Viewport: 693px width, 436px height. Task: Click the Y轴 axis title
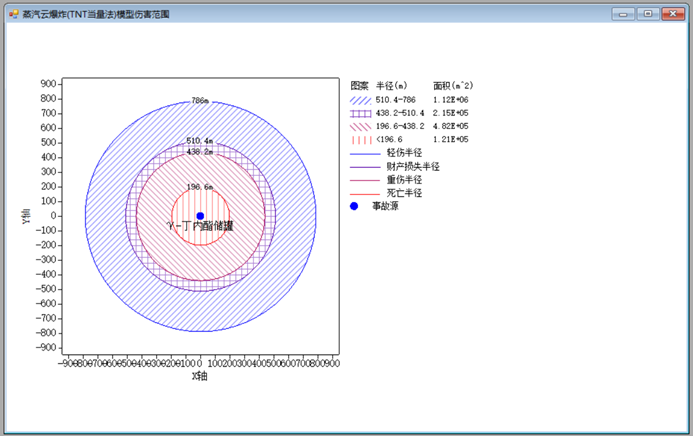pos(27,216)
